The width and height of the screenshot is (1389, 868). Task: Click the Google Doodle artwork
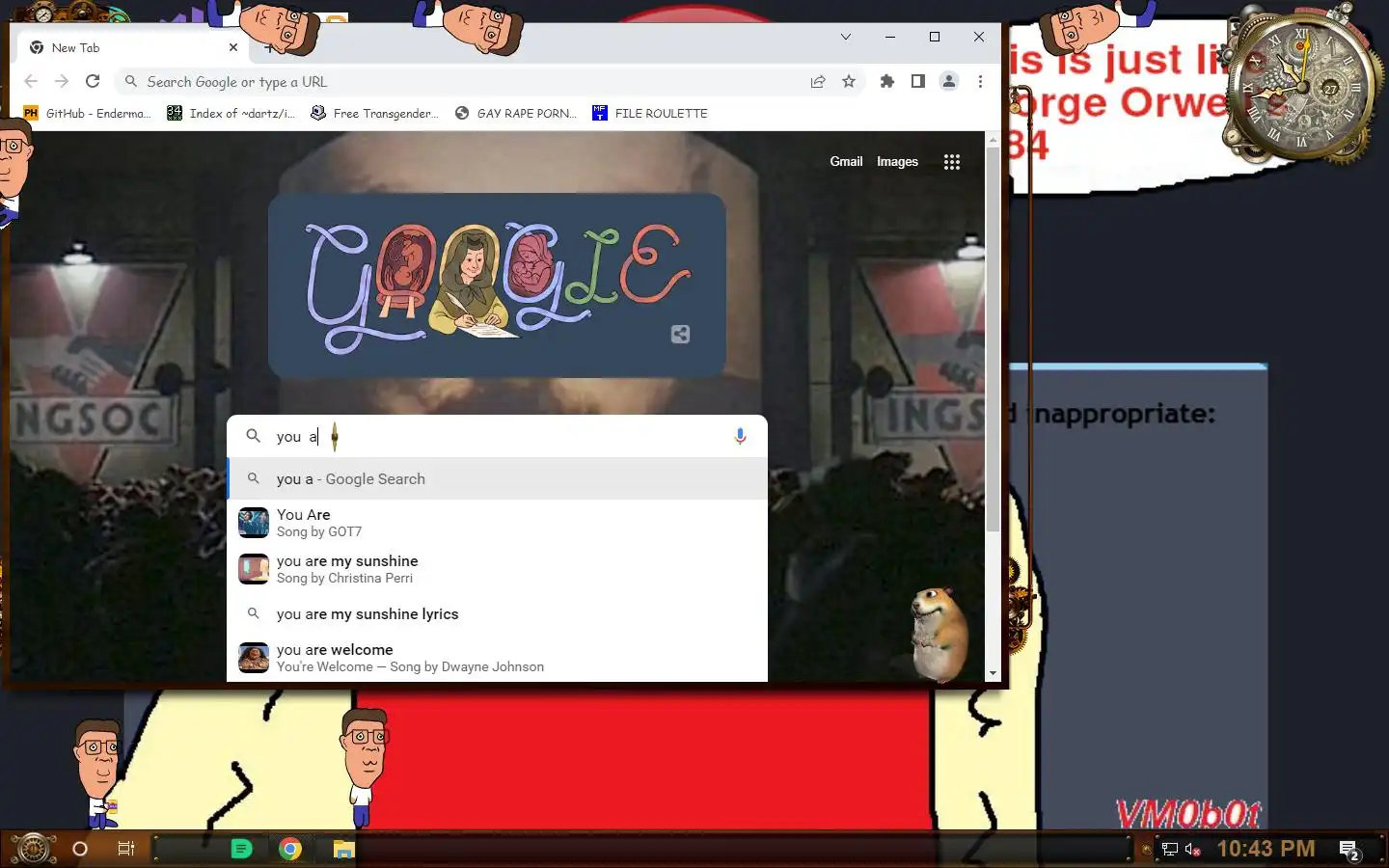pos(497,285)
